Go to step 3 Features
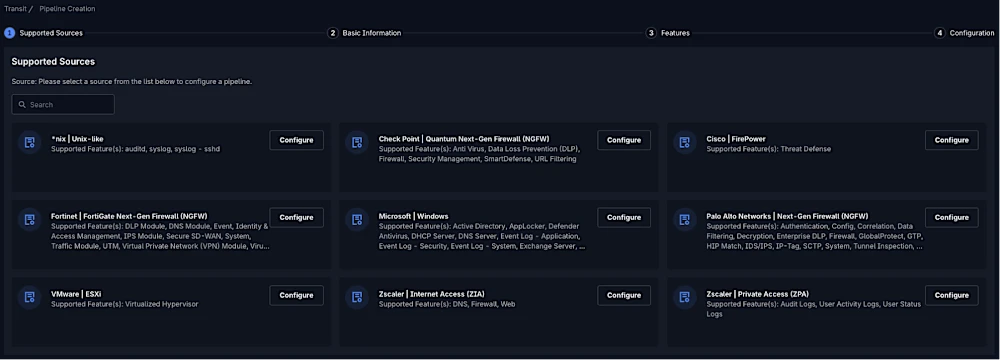1000x360 pixels. point(668,33)
